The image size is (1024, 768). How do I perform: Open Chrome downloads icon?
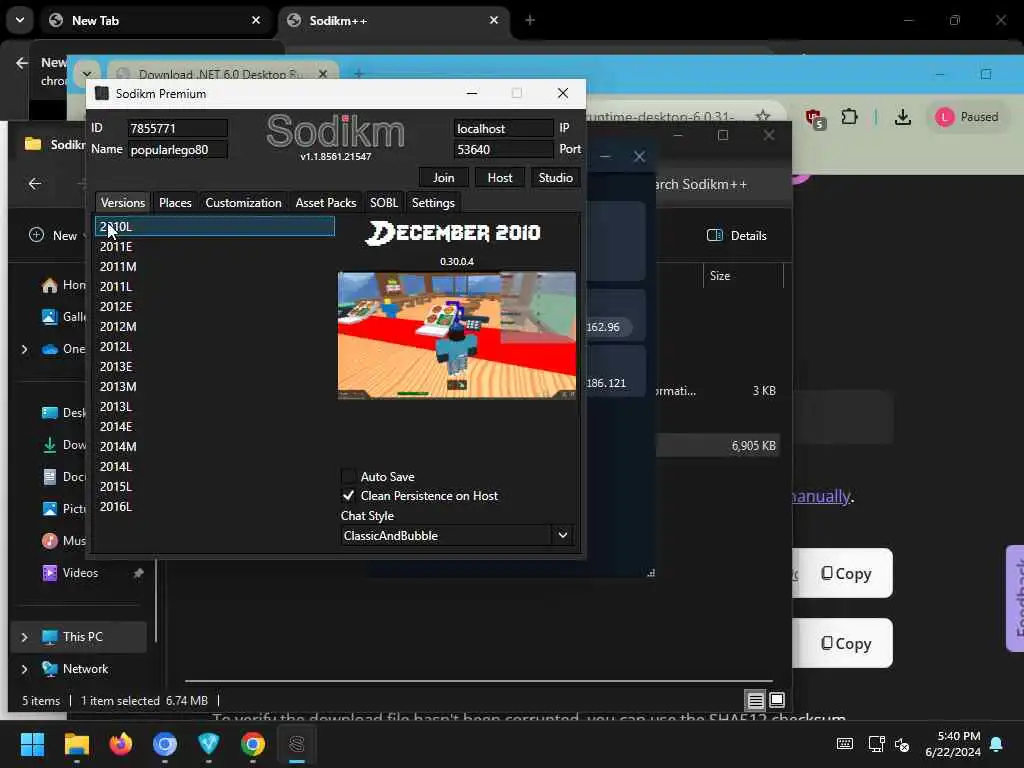[x=903, y=117]
